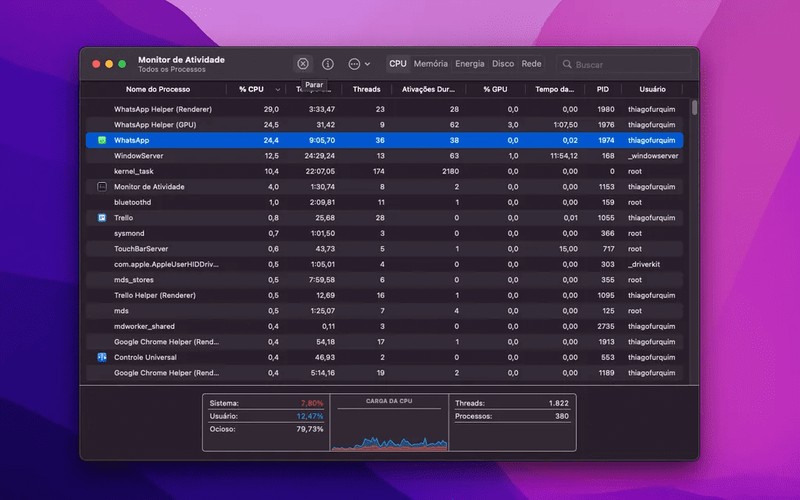Click the Sistema 7,80% value
Image resolution: width=800 pixels, height=500 pixels.
point(312,403)
